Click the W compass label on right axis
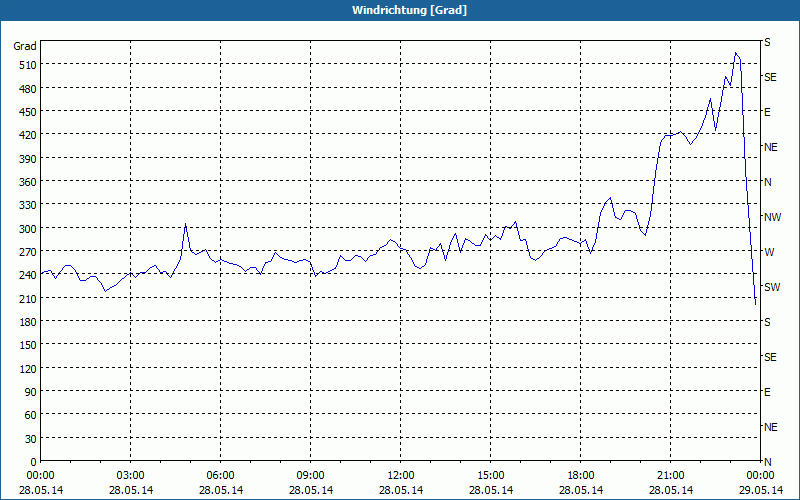Viewport: 800px width, 500px height. 769,252
